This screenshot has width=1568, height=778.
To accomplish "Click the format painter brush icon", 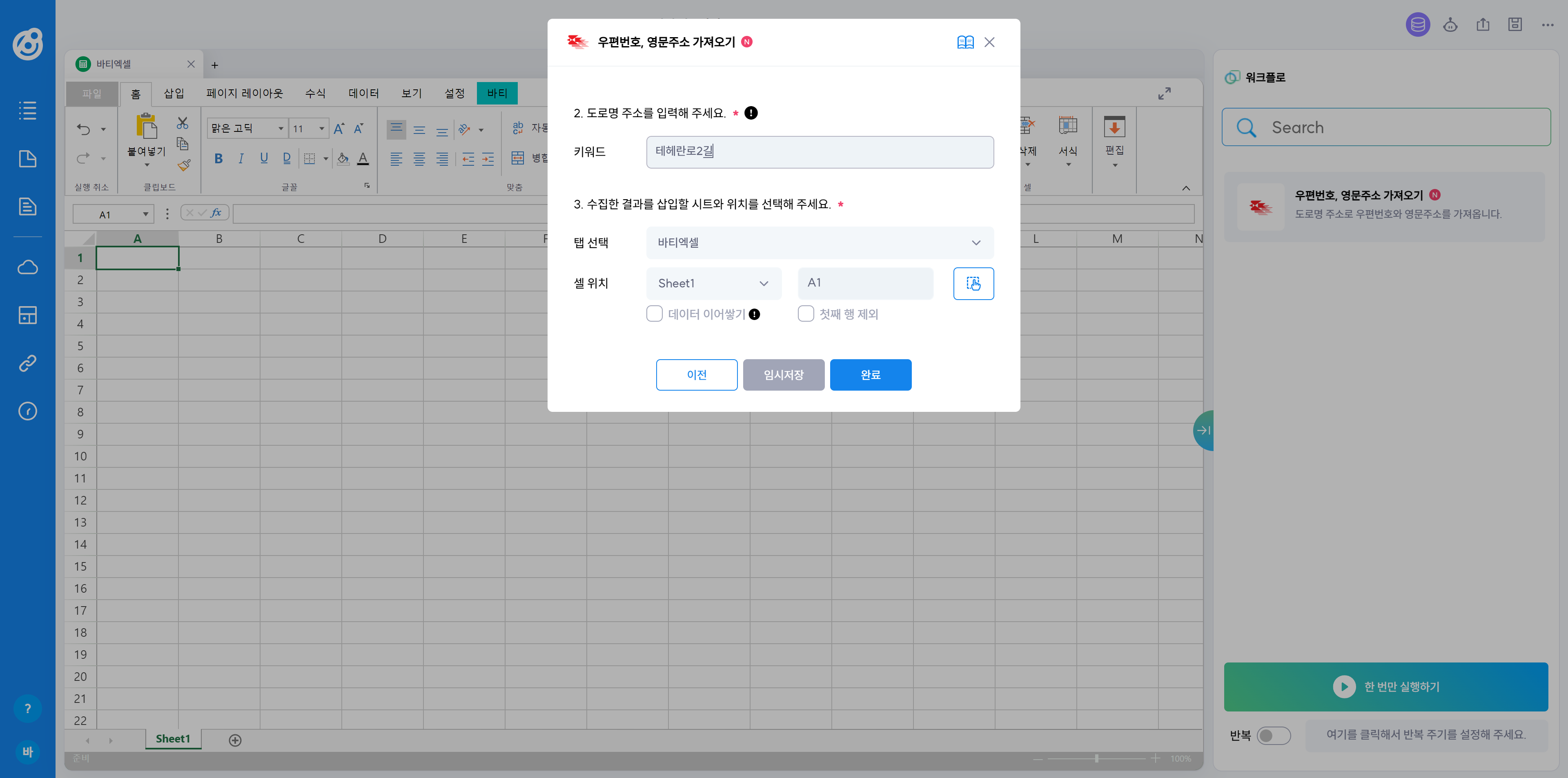I will click(x=184, y=165).
